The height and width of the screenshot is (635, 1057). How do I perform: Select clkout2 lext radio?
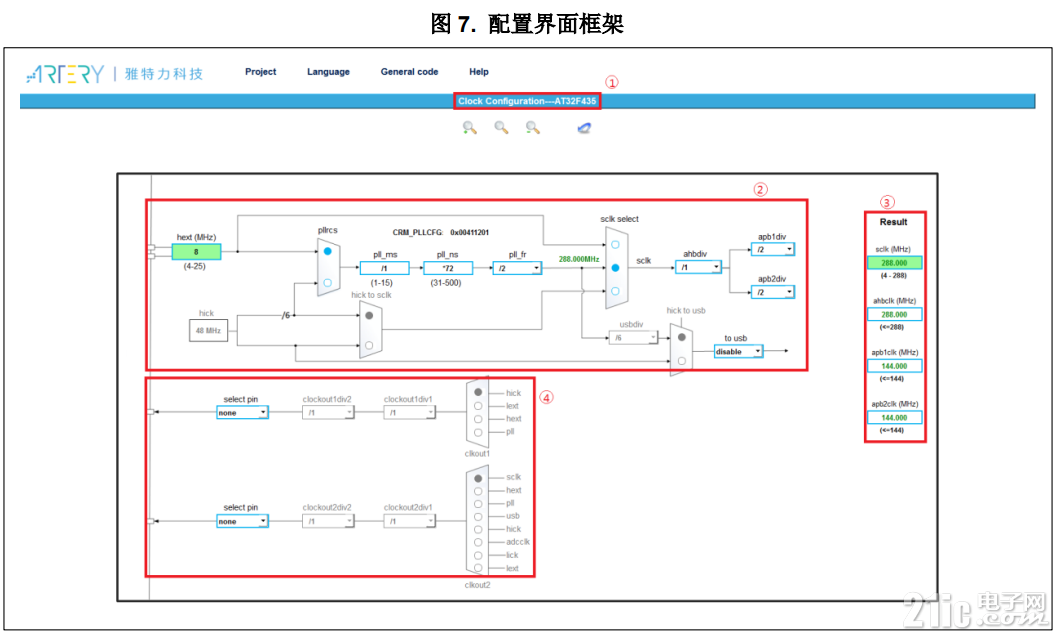tap(478, 568)
